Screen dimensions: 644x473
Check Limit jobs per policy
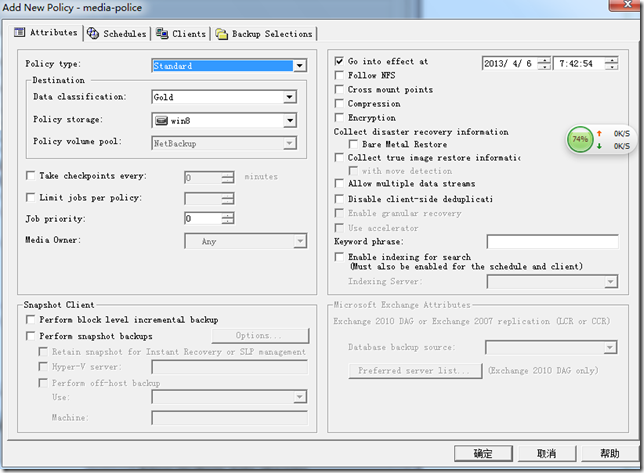click(x=30, y=197)
